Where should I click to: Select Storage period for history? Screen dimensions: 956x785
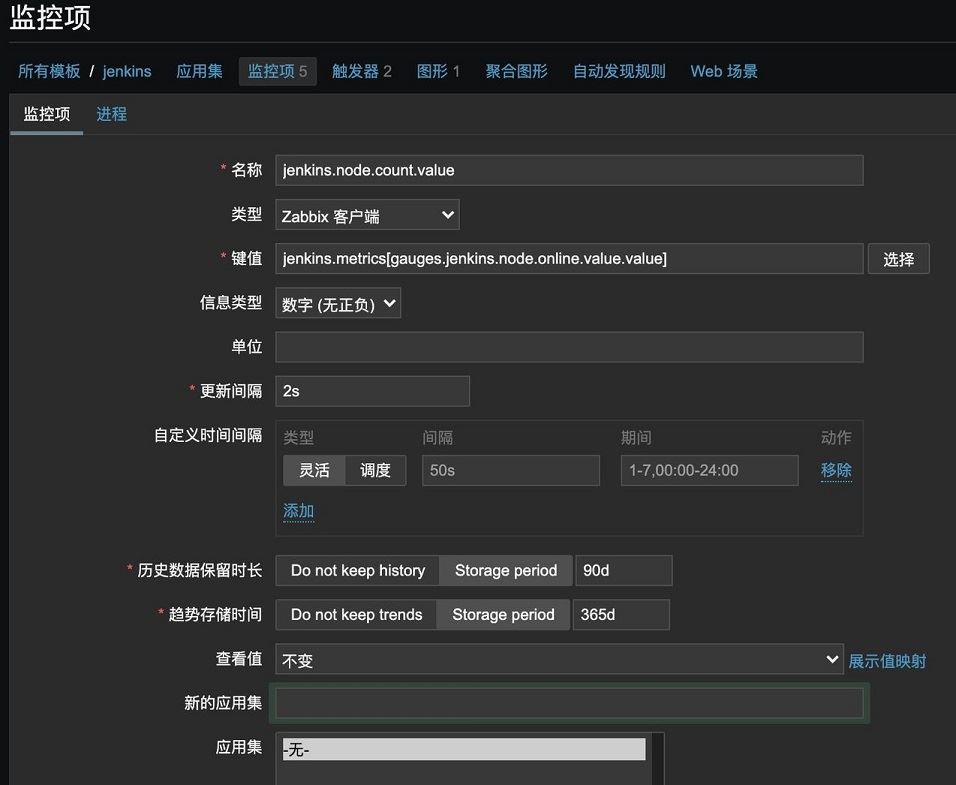point(506,570)
